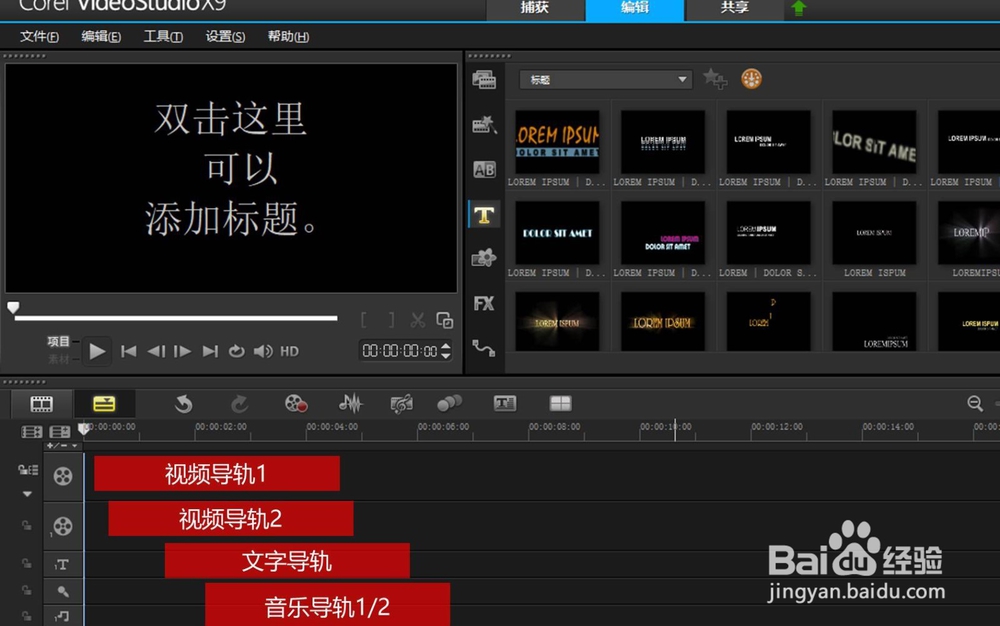Increase timecode with up stepper arrow
The width and height of the screenshot is (1000, 626).
click(446, 346)
